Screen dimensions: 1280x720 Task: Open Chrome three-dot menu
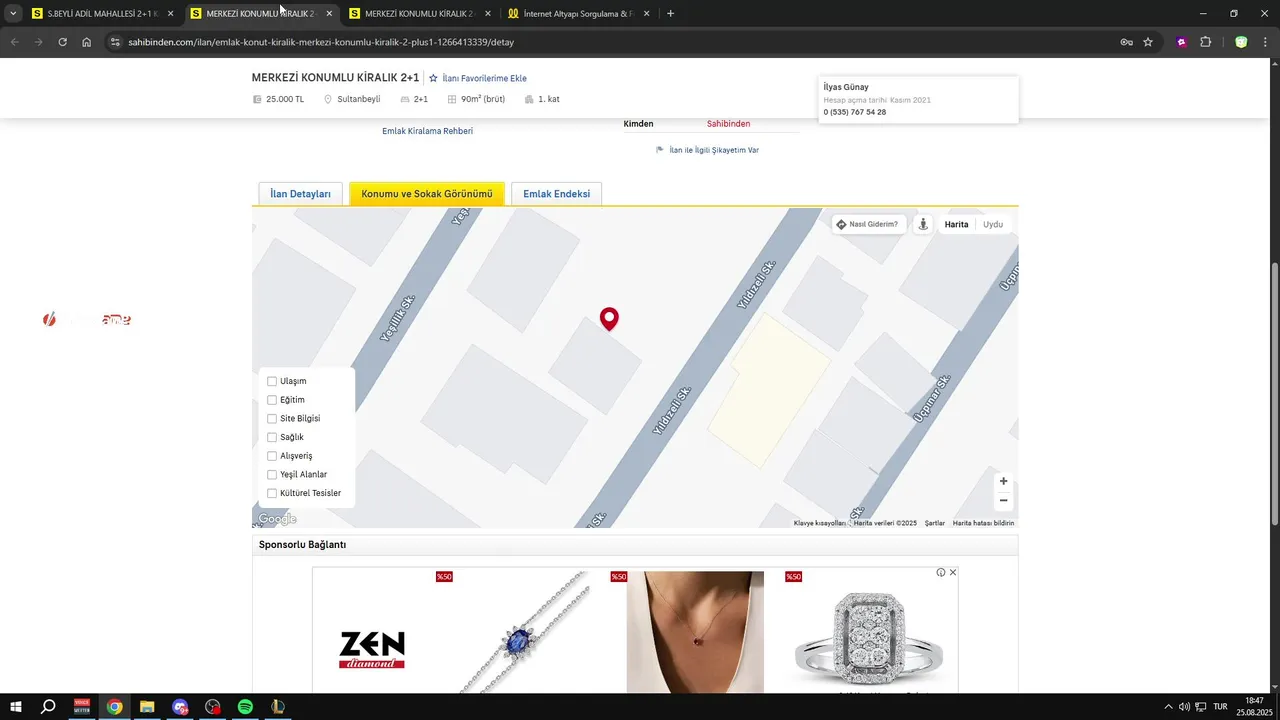click(x=1265, y=42)
